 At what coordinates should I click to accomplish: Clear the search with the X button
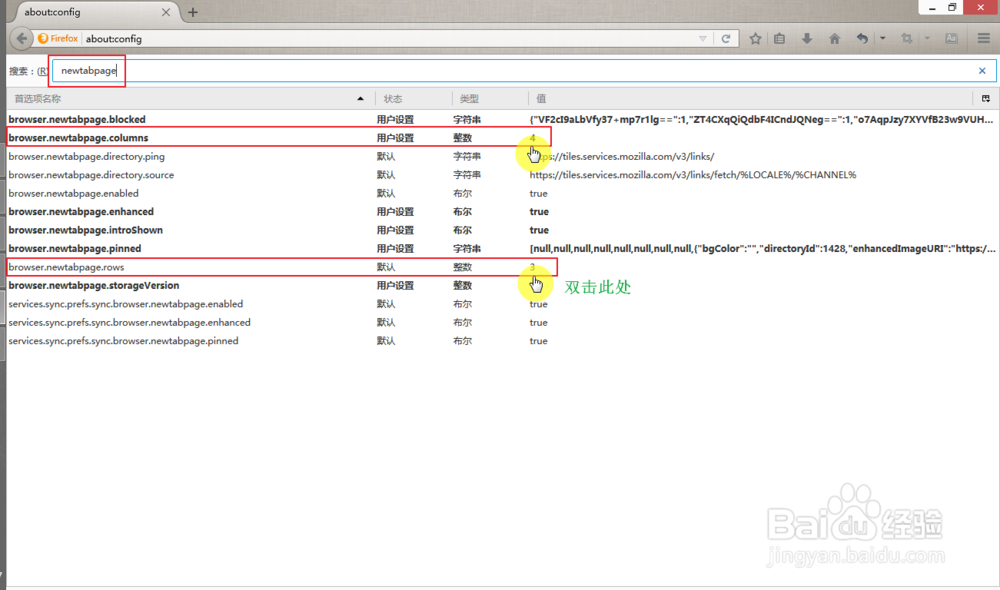(981, 71)
